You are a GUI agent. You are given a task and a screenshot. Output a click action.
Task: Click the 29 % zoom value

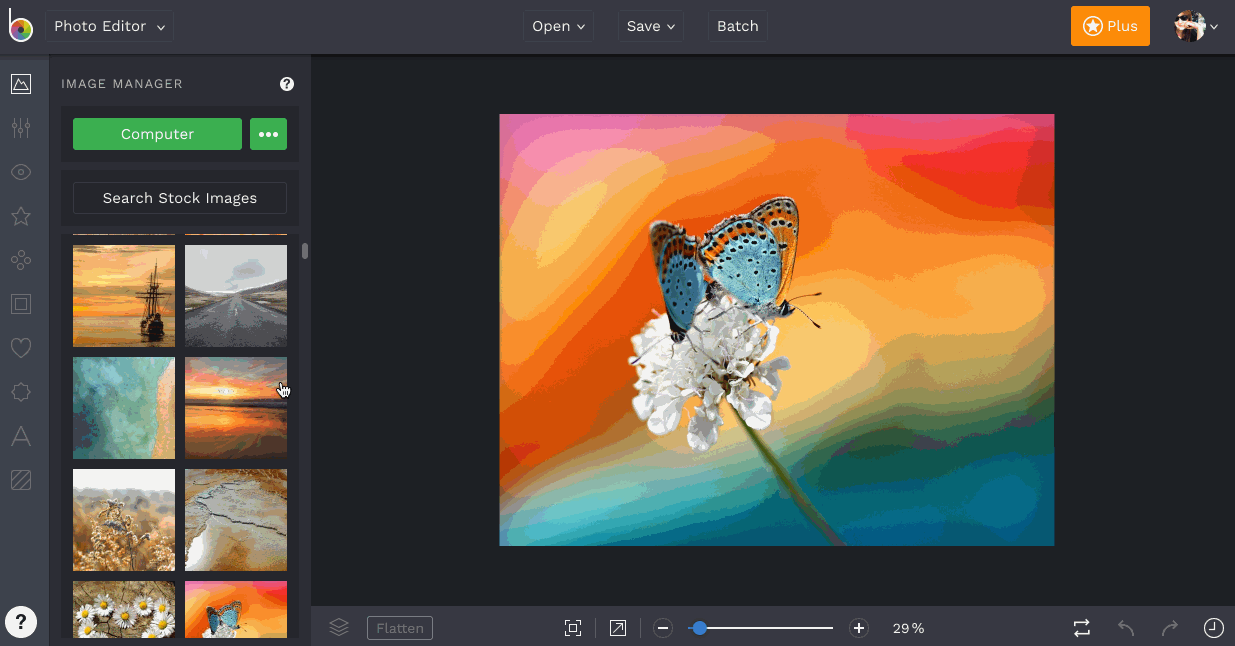pyautogui.click(x=909, y=628)
